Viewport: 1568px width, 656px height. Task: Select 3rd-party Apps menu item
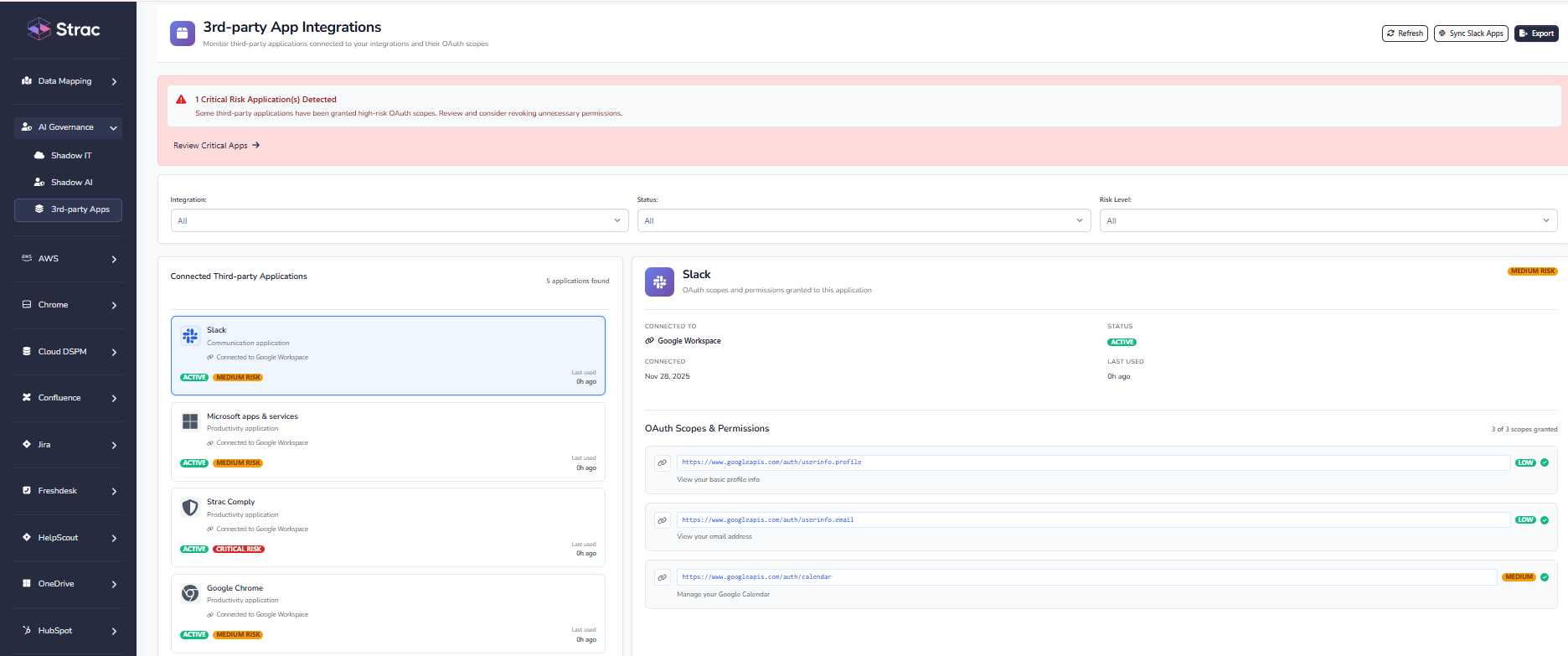(68, 209)
